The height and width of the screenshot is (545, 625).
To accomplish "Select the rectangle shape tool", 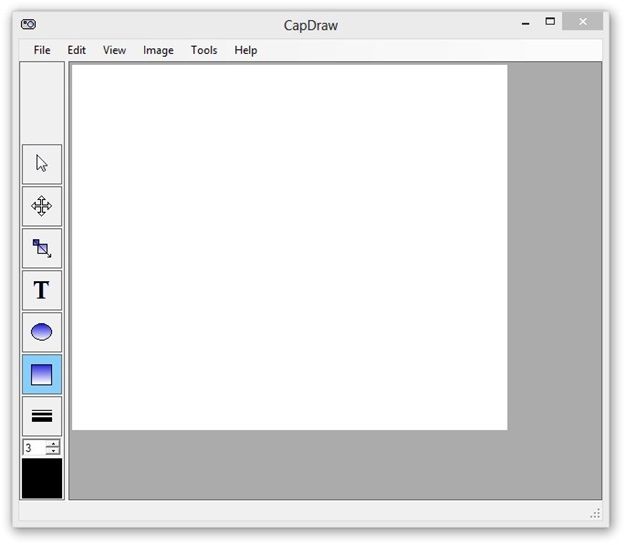I will (x=42, y=374).
